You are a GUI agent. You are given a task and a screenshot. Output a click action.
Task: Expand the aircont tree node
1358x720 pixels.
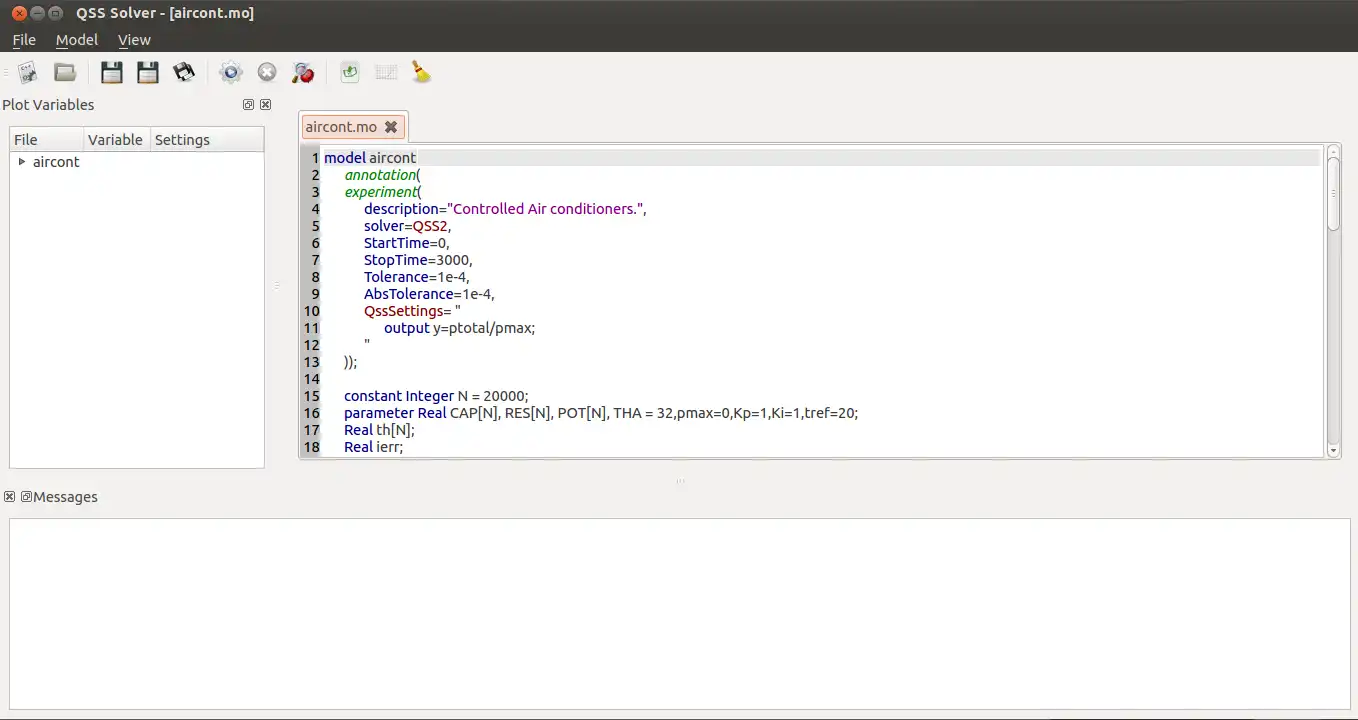(22, 162)
